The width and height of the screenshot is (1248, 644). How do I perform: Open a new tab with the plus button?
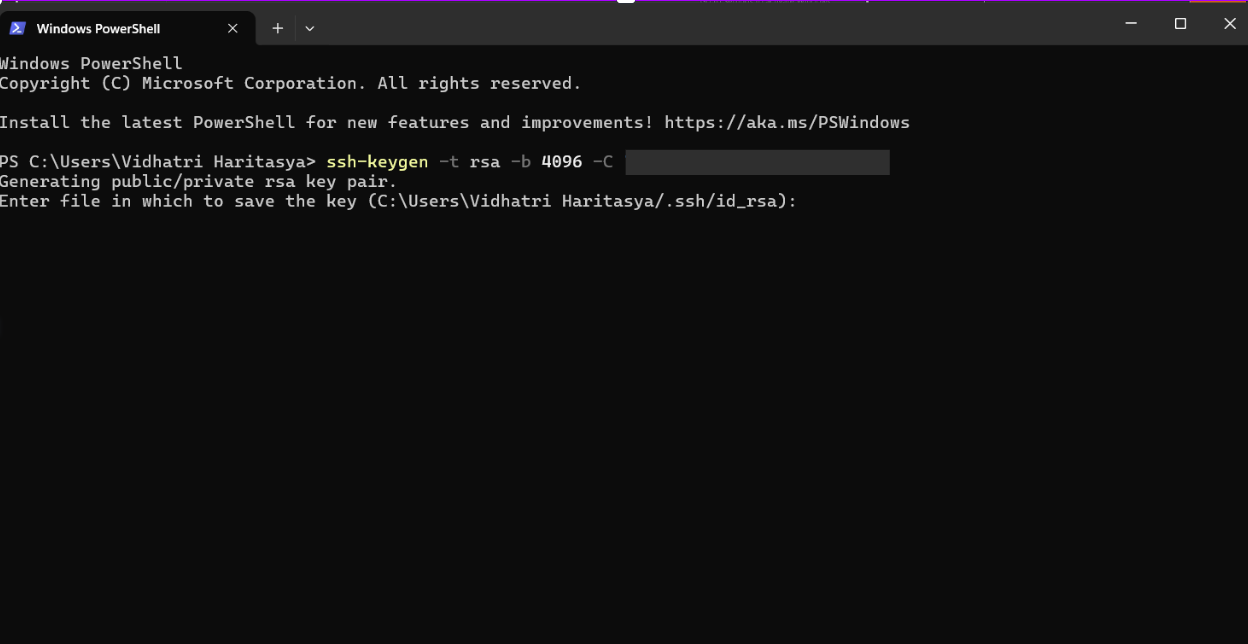pos(278,29)
